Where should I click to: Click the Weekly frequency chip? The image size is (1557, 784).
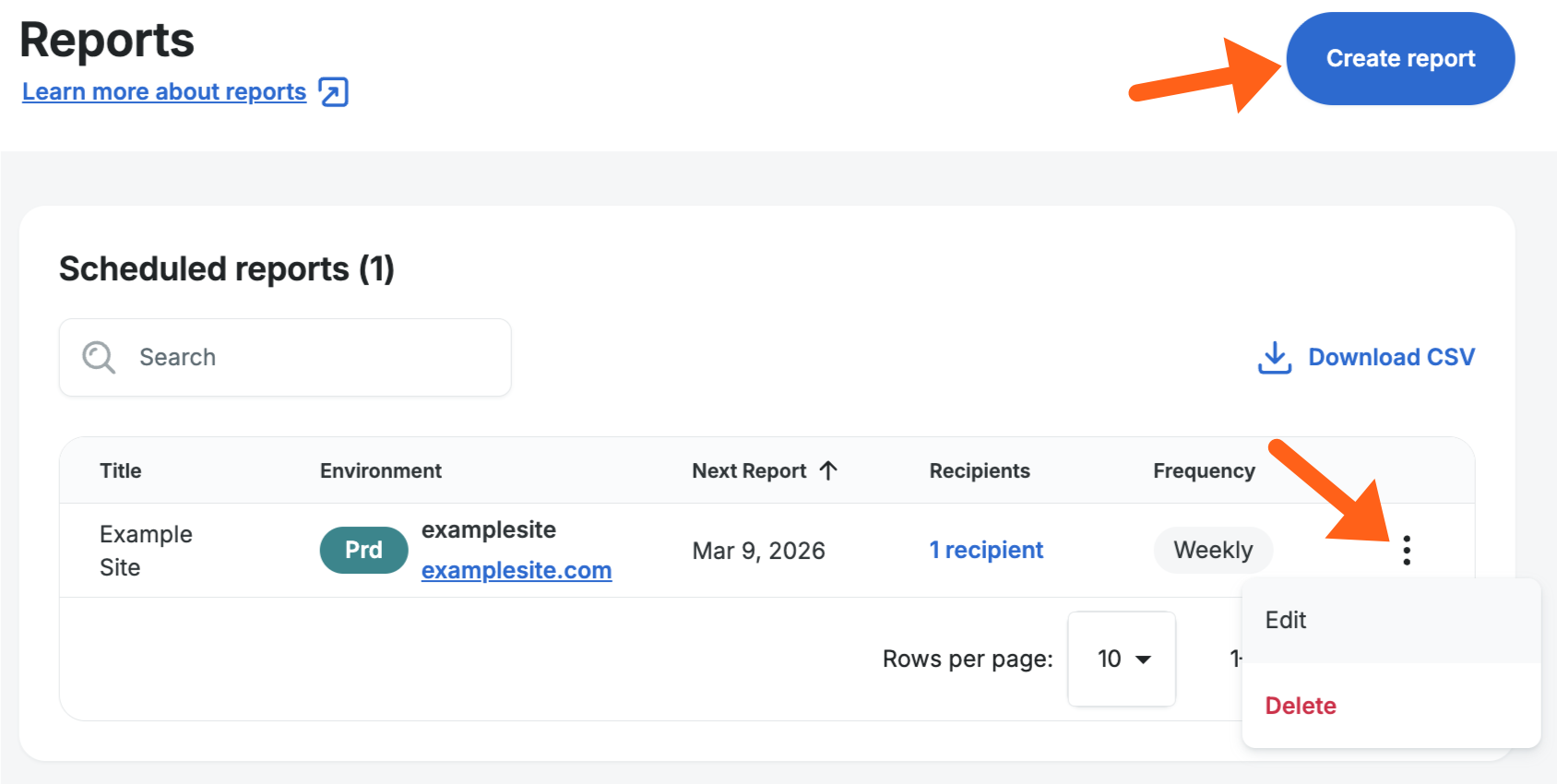tap(1212, 551)
